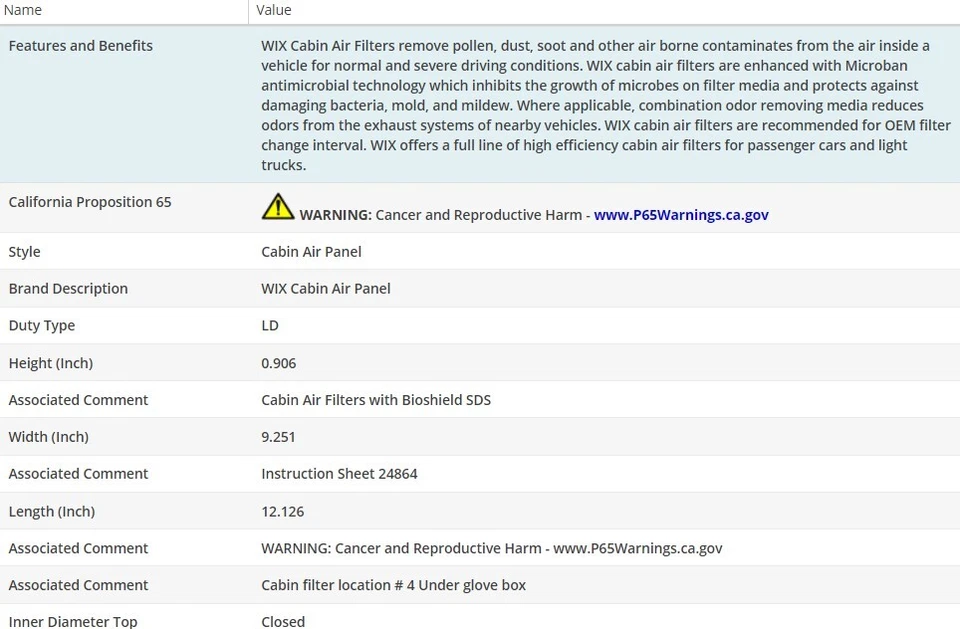Select the cabin filter location comment
The width and height of the screenshot is (960, 629).
393,585
